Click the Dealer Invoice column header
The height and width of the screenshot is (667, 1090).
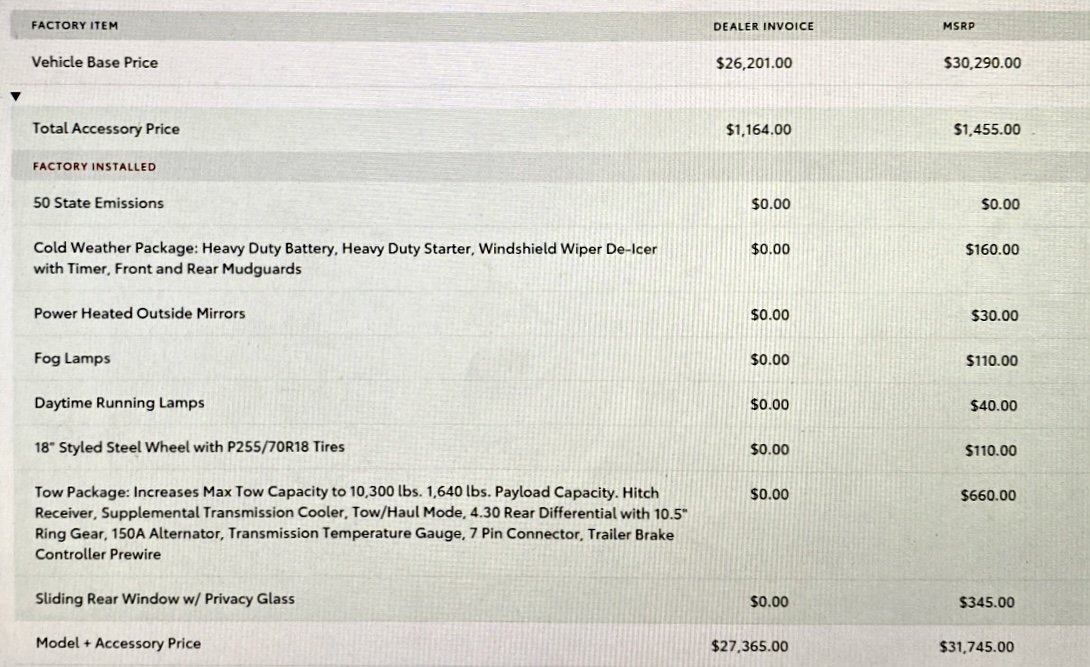coord(763,26)
